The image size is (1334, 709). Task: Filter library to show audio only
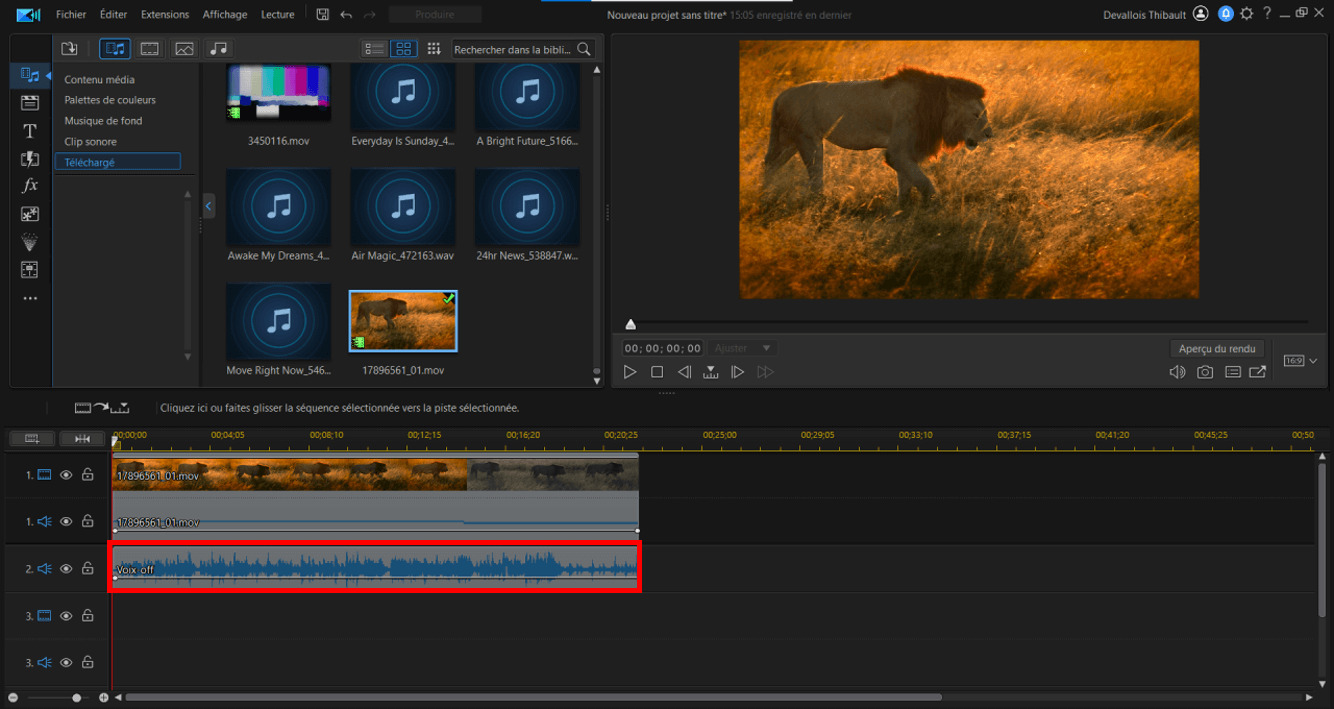coord(218,48)
